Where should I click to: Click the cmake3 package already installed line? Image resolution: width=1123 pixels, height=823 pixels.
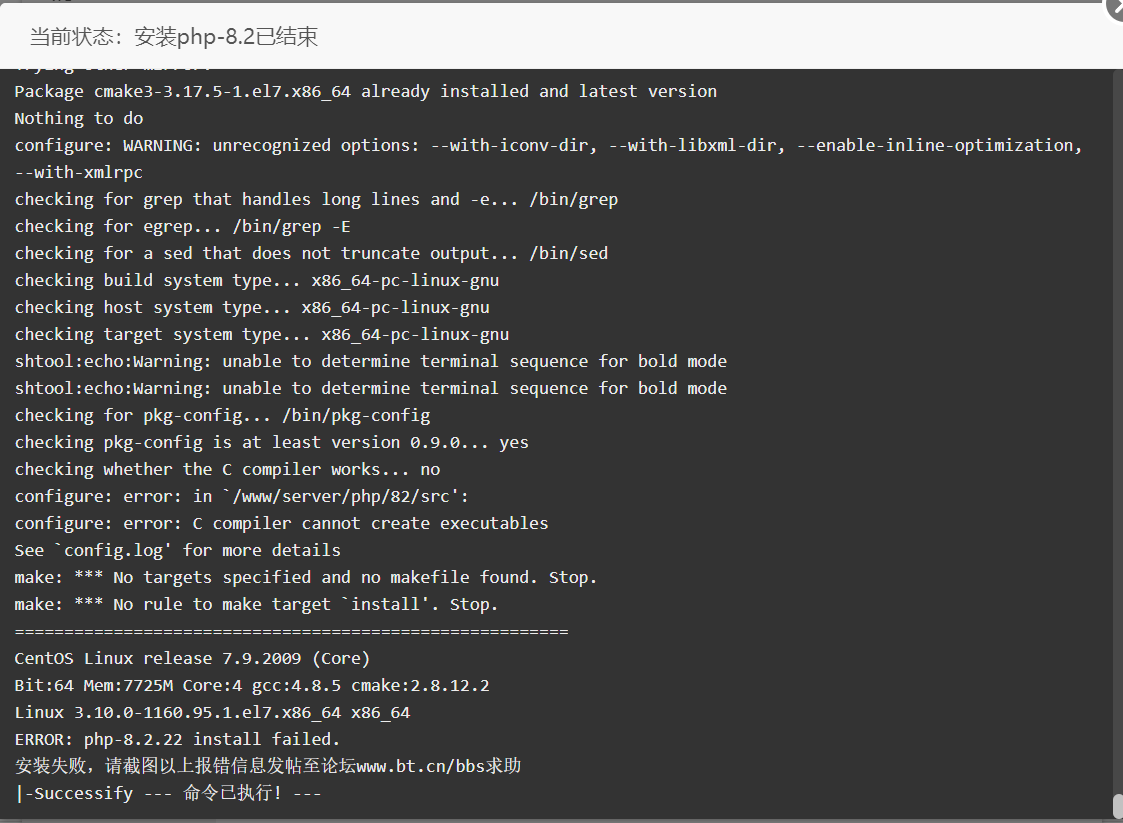point(365,92)
